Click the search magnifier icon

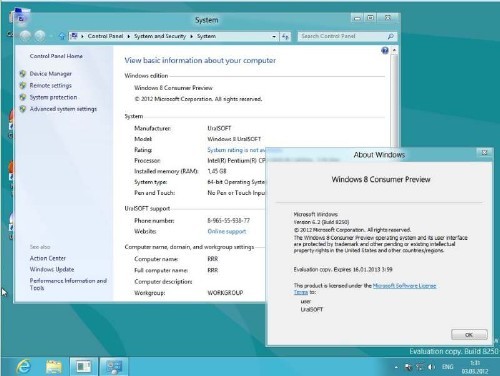tap(391, 36)
